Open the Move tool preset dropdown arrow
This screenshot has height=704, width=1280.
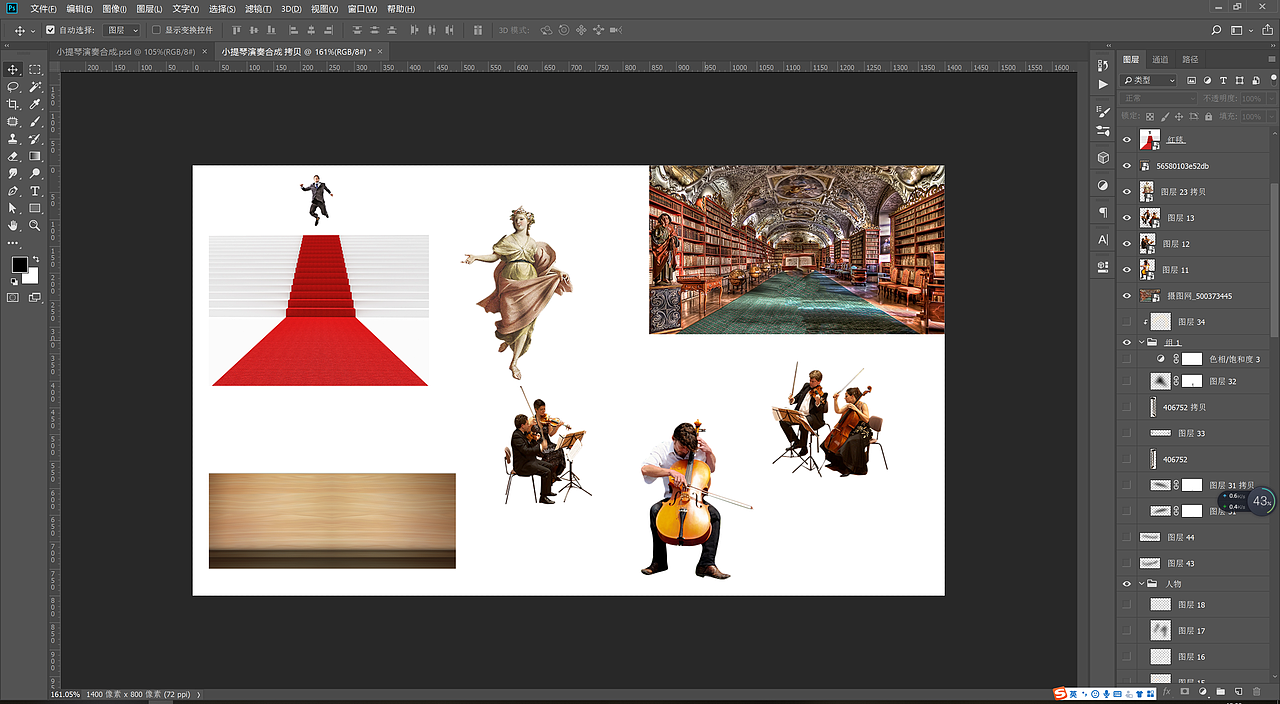[32, 30]
